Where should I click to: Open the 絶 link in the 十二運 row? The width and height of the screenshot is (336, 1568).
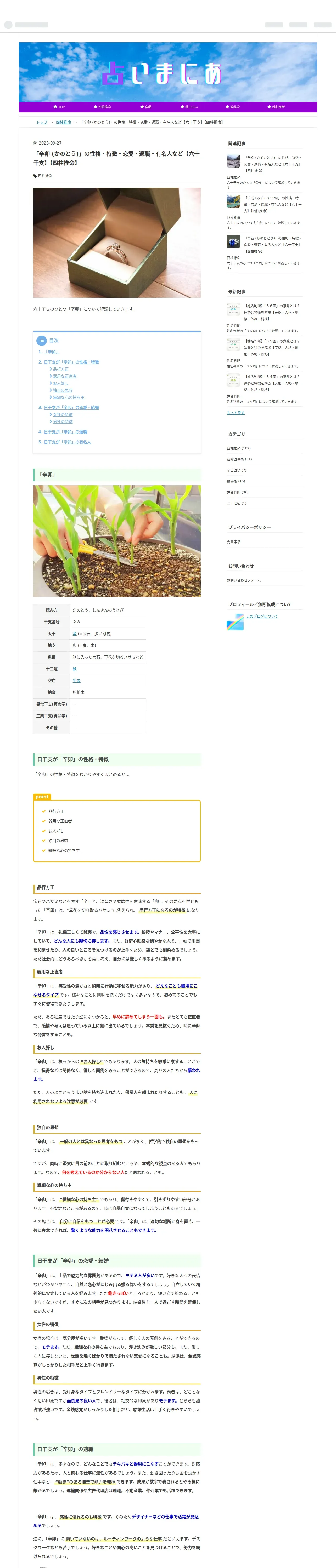click(74, 669)
